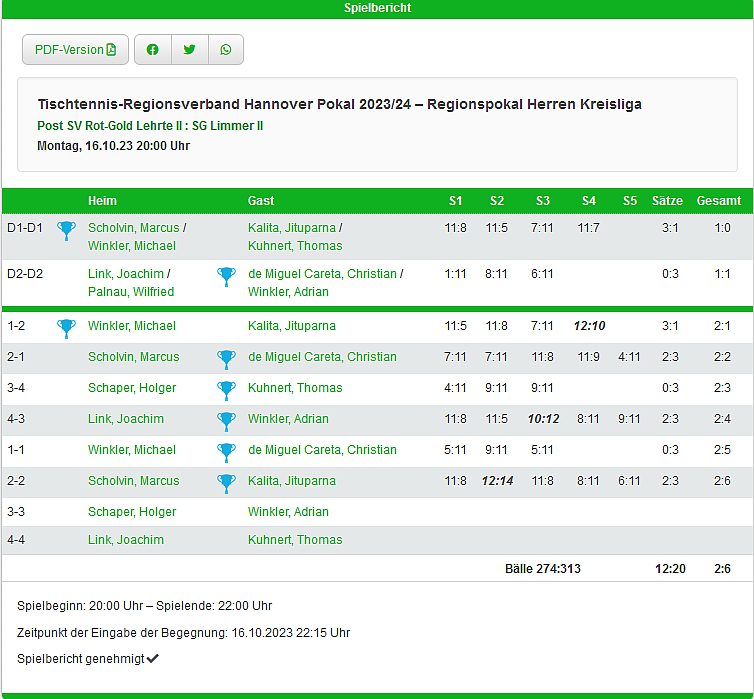Image resolution: width=754 pixels, height=699 pixels.
Task: Click trophy icon in 3-4 match row
Action: click(x=226, y=388)
